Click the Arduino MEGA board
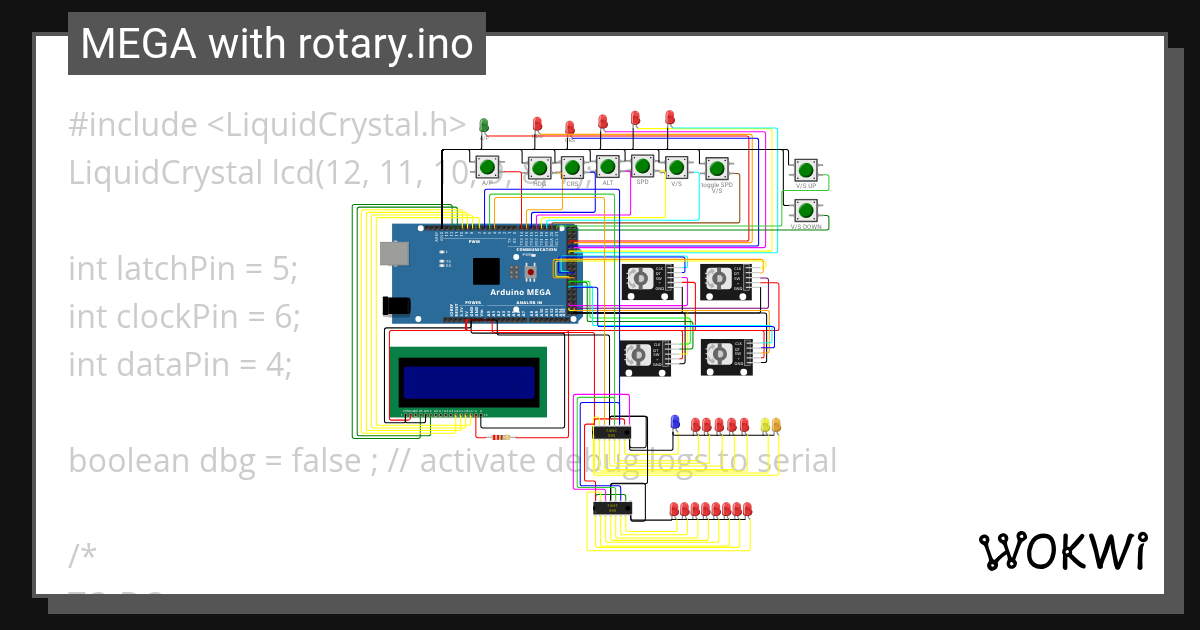The image size is (1200, 630). (480, 275)
